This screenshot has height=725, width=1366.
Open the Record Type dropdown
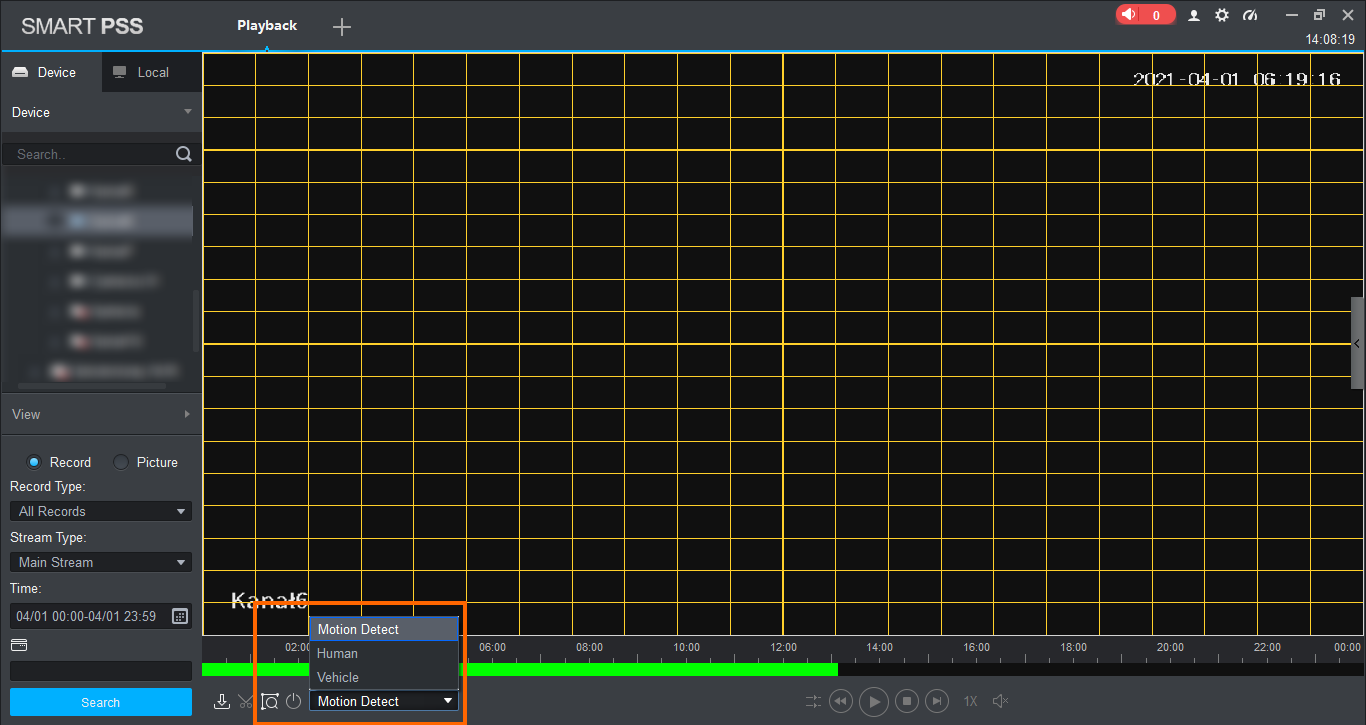click(100, 511)
